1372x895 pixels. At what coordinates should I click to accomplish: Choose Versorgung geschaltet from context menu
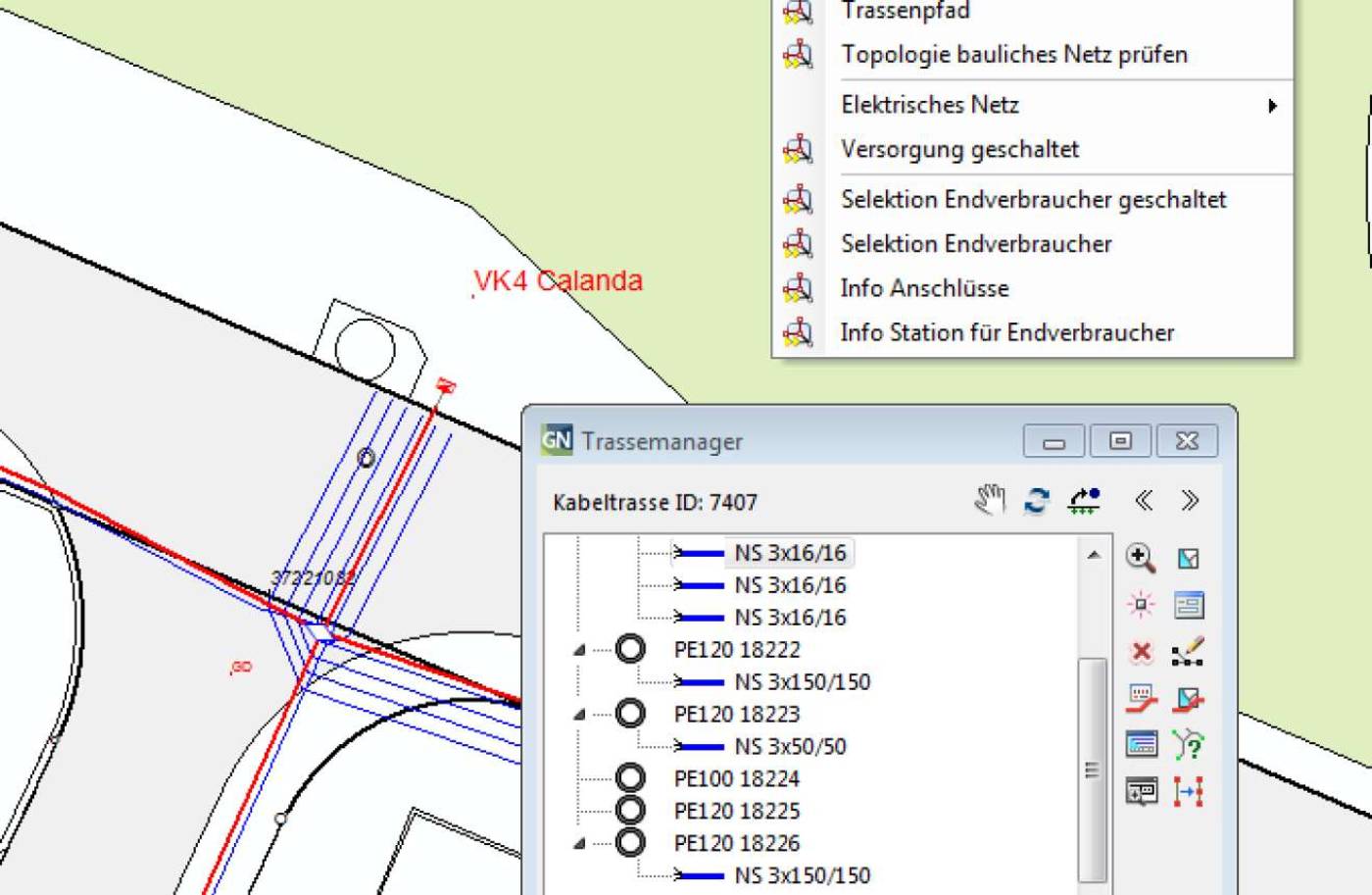click(959, 149)
